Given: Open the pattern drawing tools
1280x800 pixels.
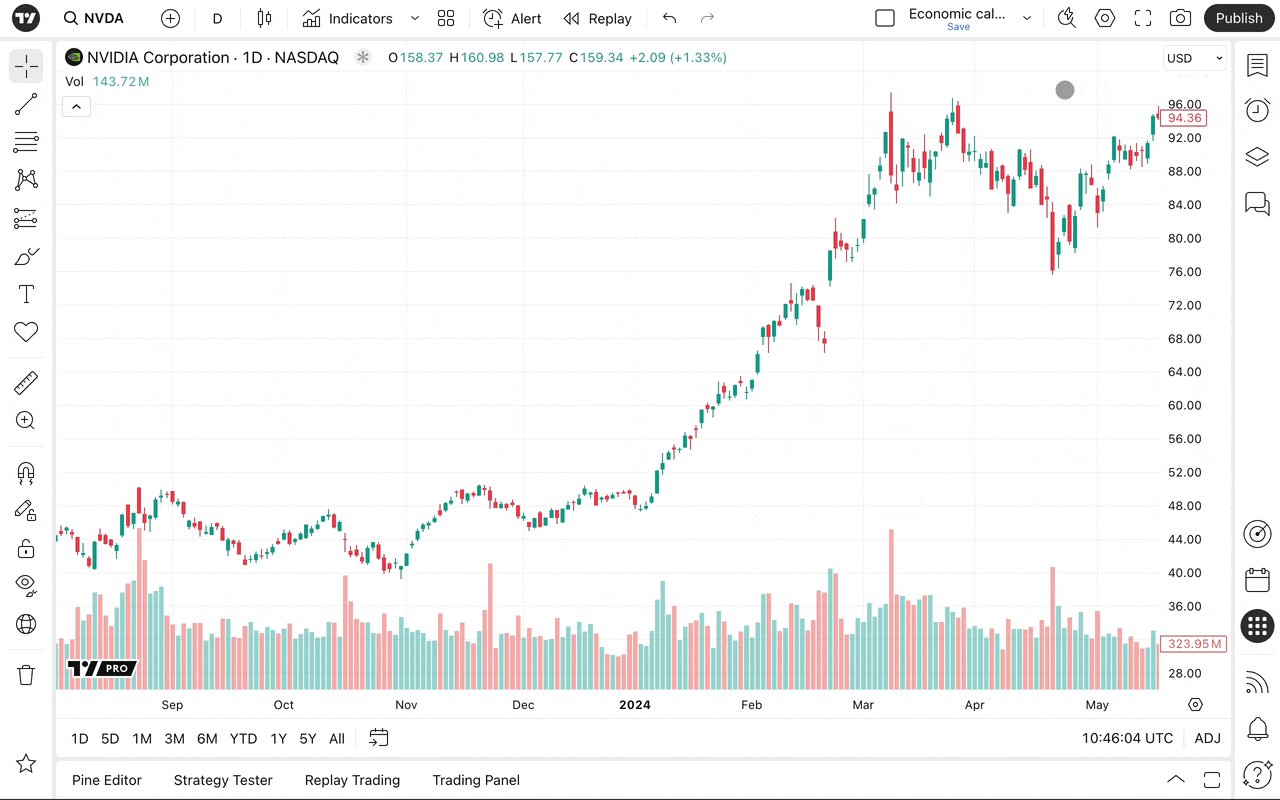Looking at the screenshot, I should 26,180.
